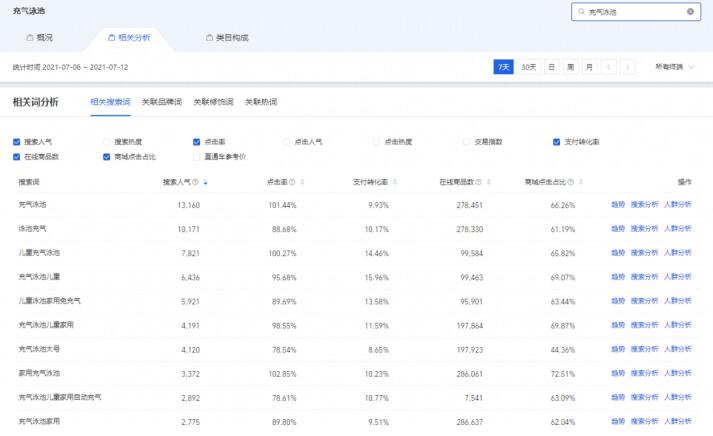Click the info icon next to 点击率 column header
The height and width of the screenshot is (436, 713).
point(292,182)
